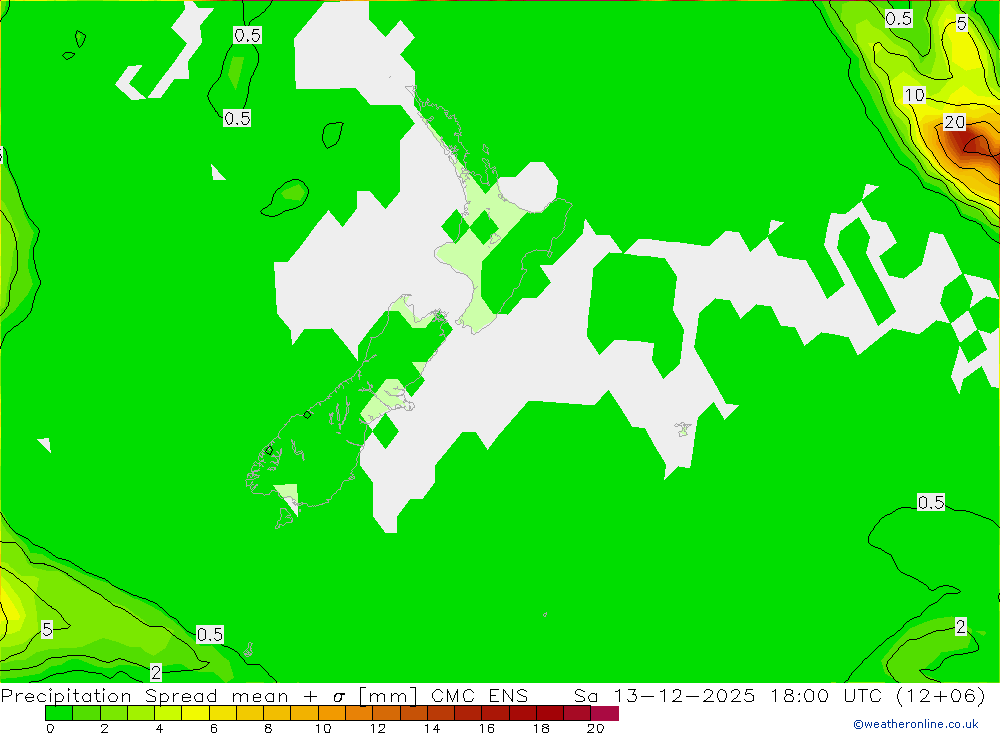Click the Stewart Island outline south of South Island

(285, 518)
